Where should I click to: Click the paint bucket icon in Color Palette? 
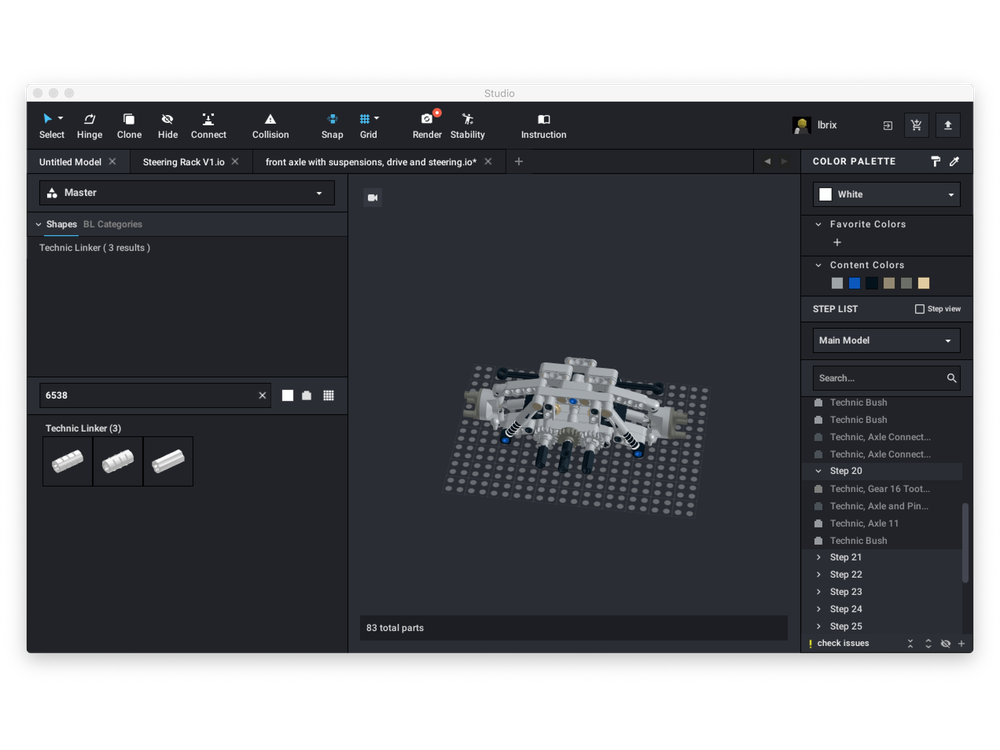coord(936,161)
